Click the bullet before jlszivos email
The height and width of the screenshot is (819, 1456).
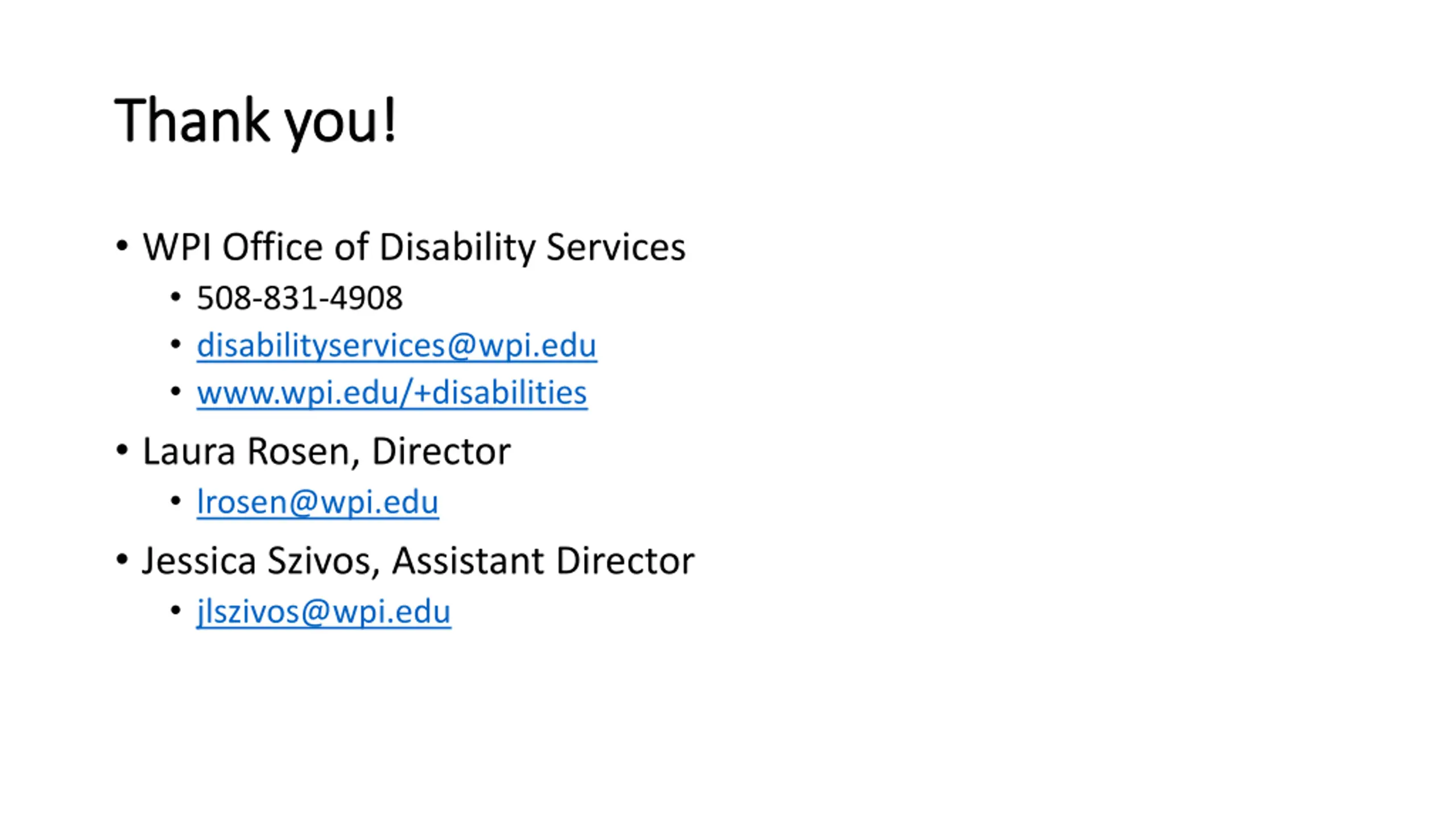pos(176,610)
